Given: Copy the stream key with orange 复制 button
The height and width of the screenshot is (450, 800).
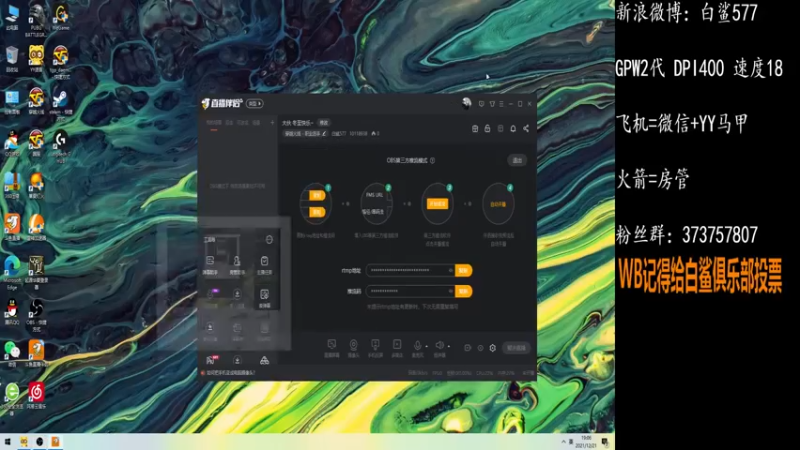Looking at the screenshot, I should [463, 291].
